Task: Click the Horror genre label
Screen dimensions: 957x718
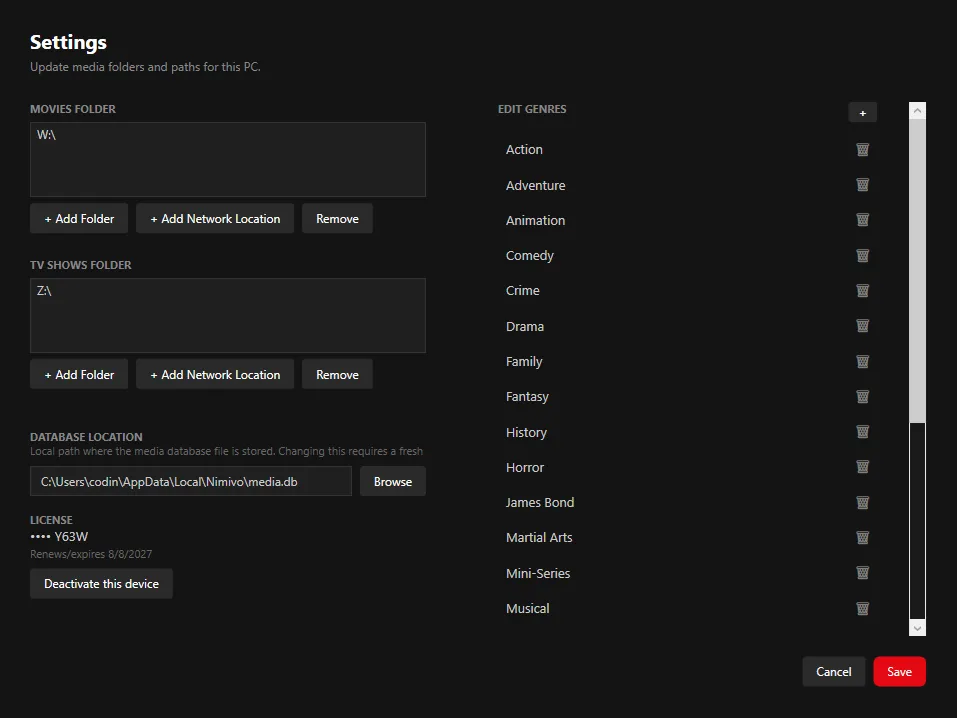Action: [525, 468]
